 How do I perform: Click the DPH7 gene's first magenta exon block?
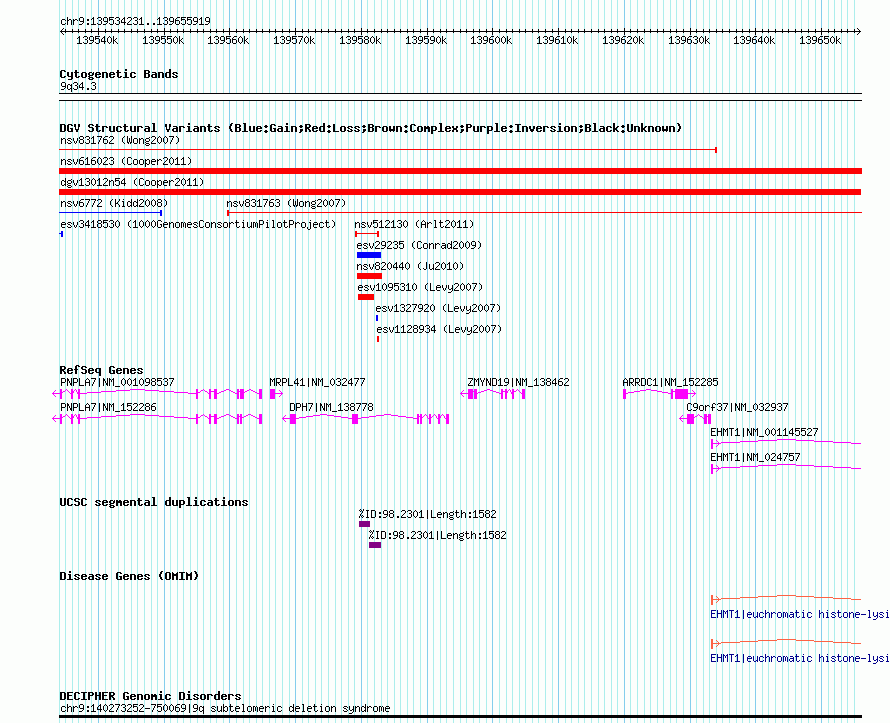click(x=293, y=419)
